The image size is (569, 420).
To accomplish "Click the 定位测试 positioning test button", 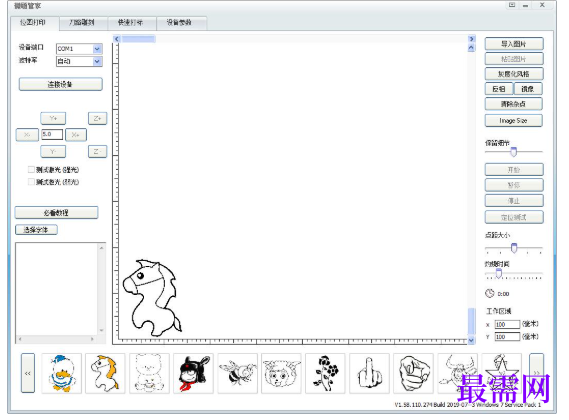I will (x=514, y=217).
